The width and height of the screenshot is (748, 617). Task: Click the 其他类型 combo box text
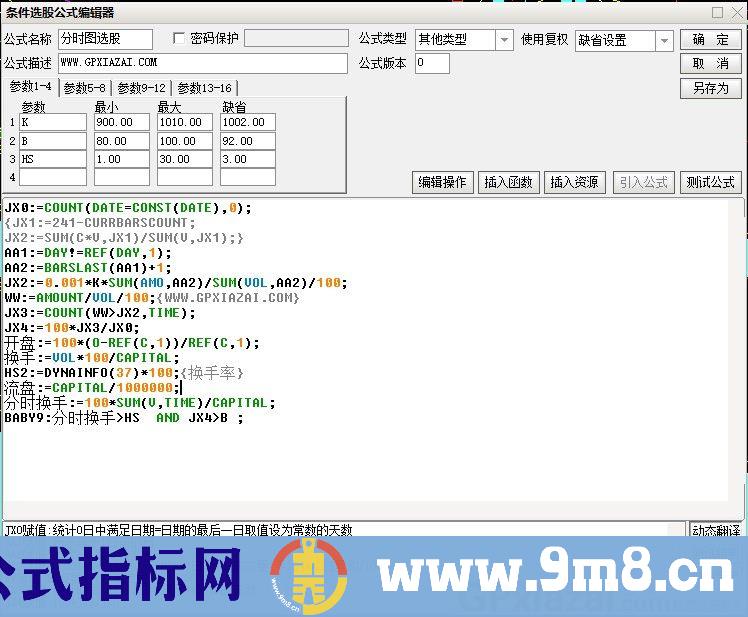[x=442, y=40]
